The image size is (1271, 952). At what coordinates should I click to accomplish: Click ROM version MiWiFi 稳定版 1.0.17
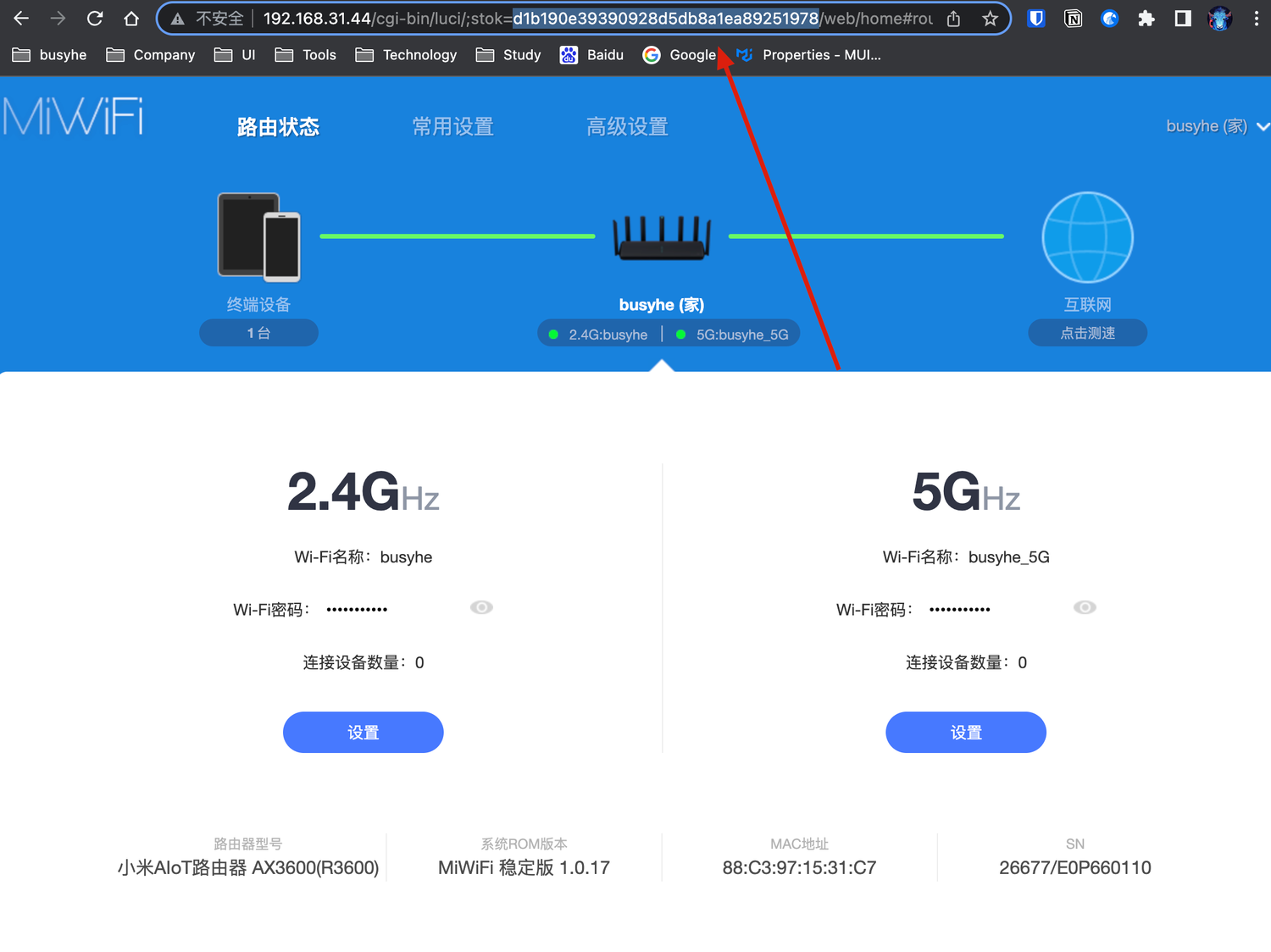[x=524, y=867]
